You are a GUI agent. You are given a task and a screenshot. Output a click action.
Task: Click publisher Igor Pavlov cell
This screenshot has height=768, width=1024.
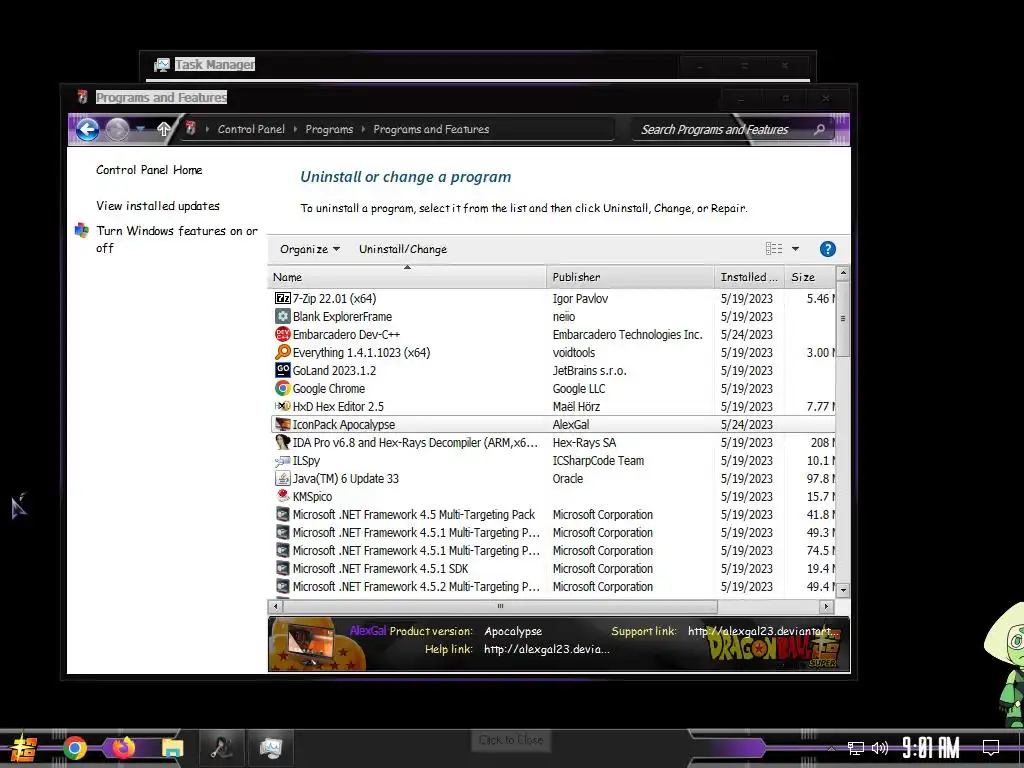(580, 298)
